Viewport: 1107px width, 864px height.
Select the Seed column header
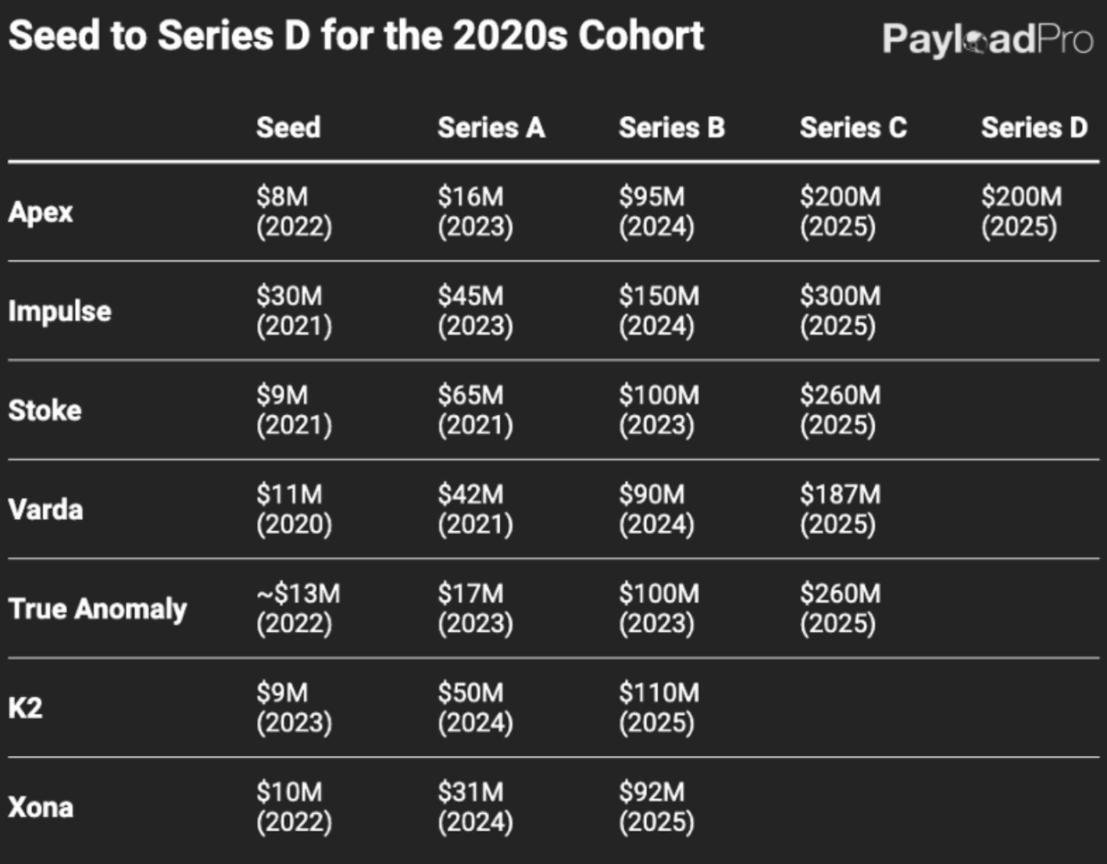pyautogui.click(x=288, y=128)
